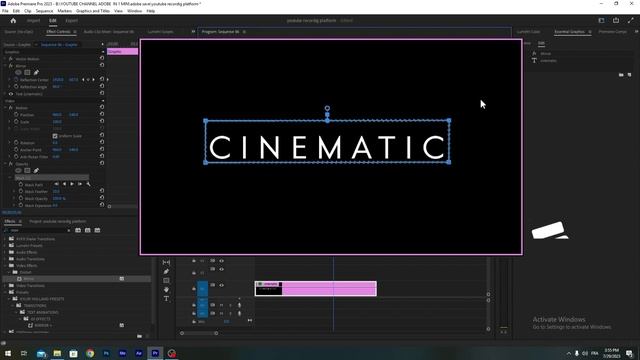Screen dimensions: 640x360
Task: Expand RTFX Starter Transitions folder
Action: pos(5,239)
